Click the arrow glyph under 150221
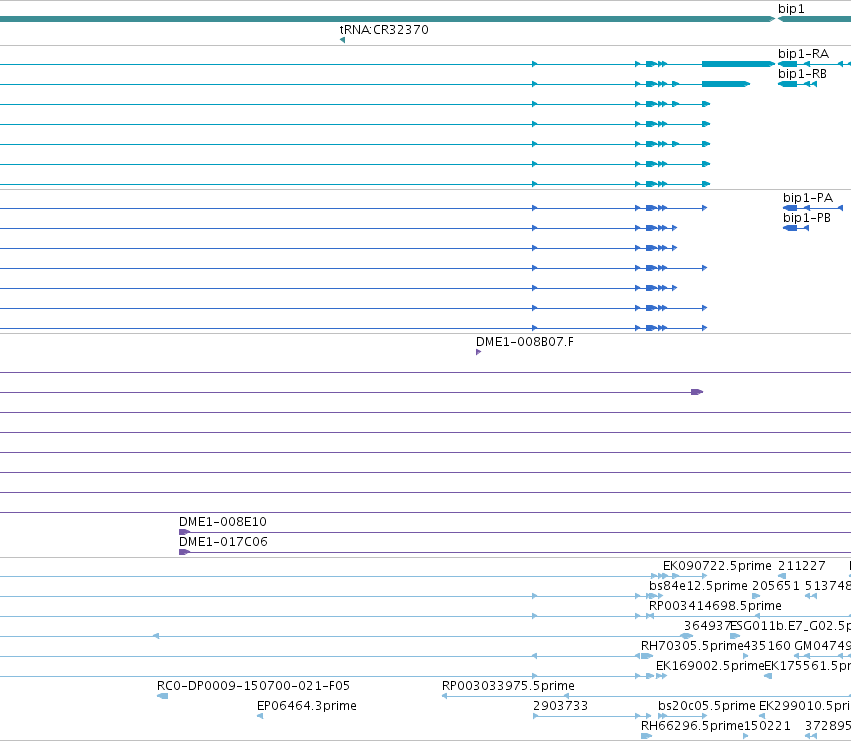Image resolution: width=851 pixels, height=741 pixels. coord(746,736)
